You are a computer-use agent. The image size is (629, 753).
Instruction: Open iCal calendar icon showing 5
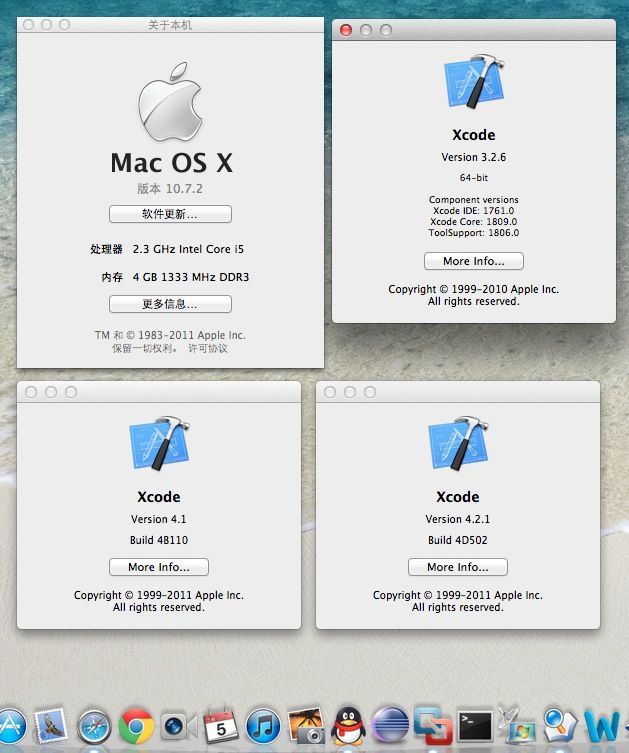point(221,725)
